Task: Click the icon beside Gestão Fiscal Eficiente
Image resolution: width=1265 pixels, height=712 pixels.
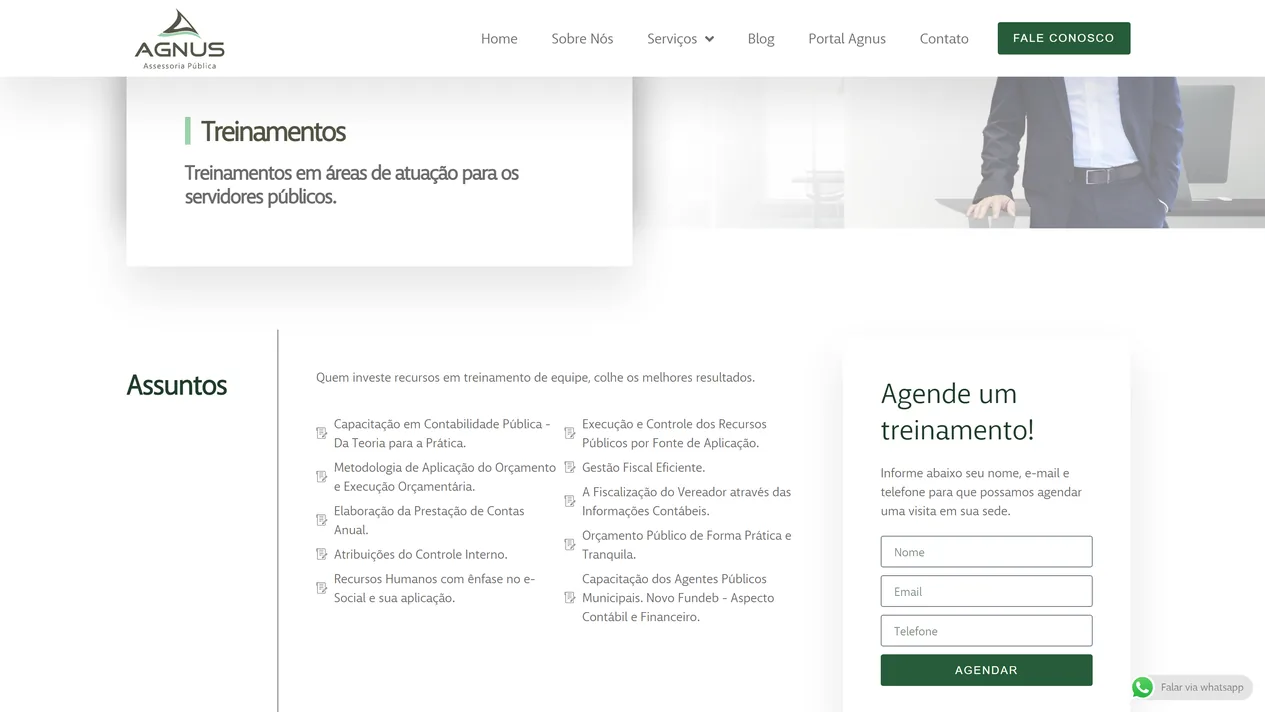Action: click(x=570, y=467)
